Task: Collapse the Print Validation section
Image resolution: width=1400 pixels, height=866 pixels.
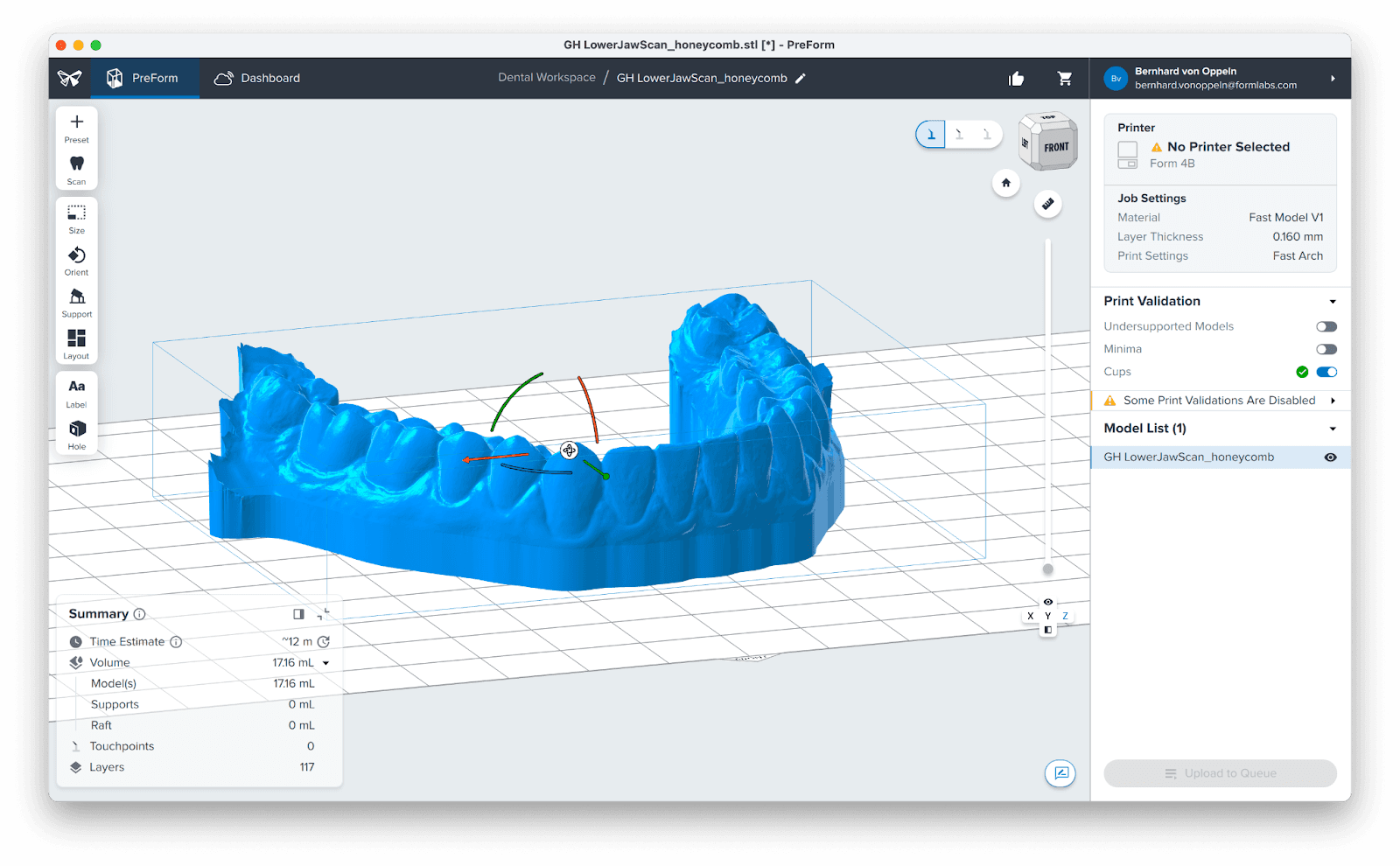Action: click(x=1333, y=300)
